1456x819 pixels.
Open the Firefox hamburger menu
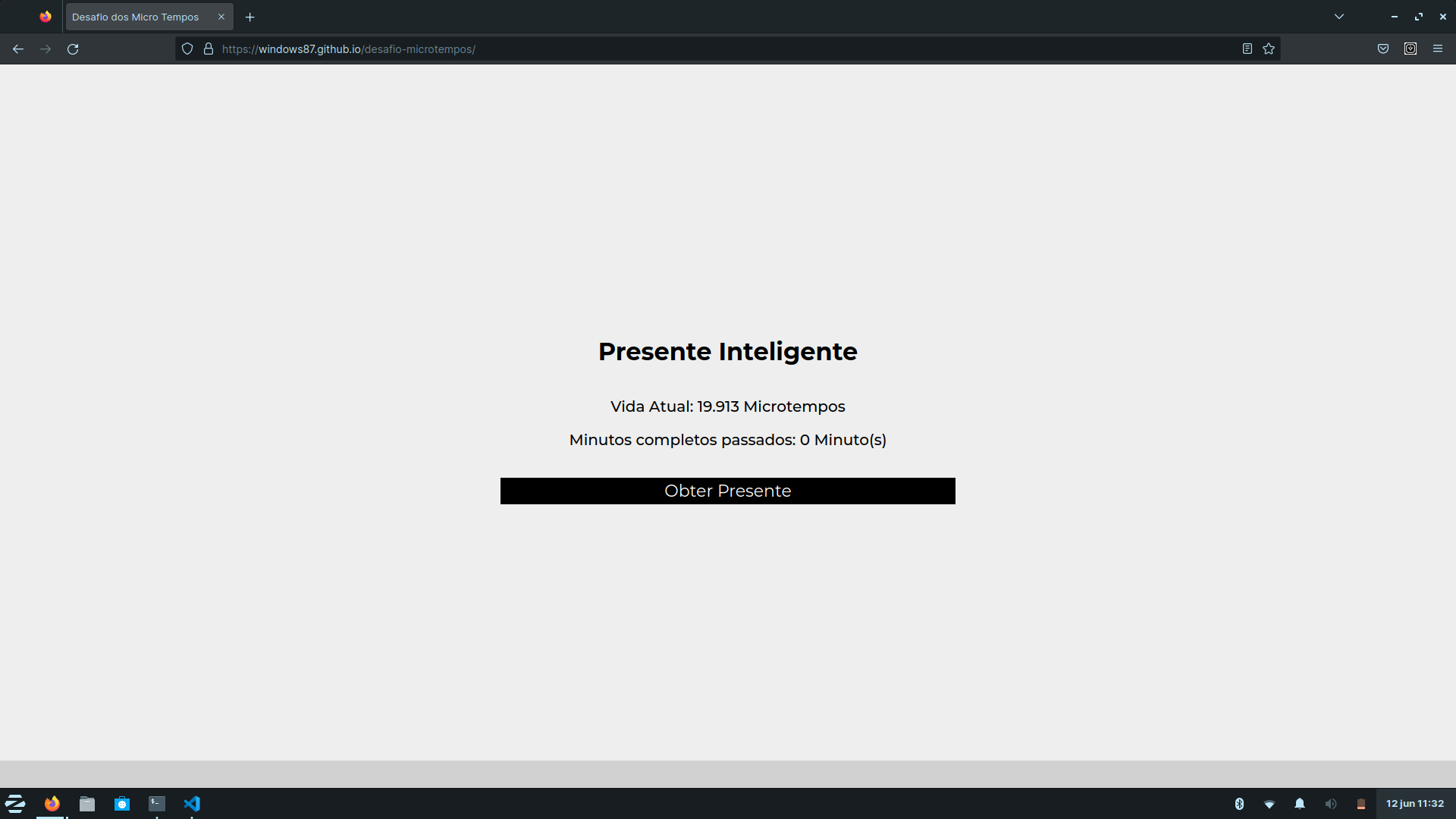pos(1438,49)
